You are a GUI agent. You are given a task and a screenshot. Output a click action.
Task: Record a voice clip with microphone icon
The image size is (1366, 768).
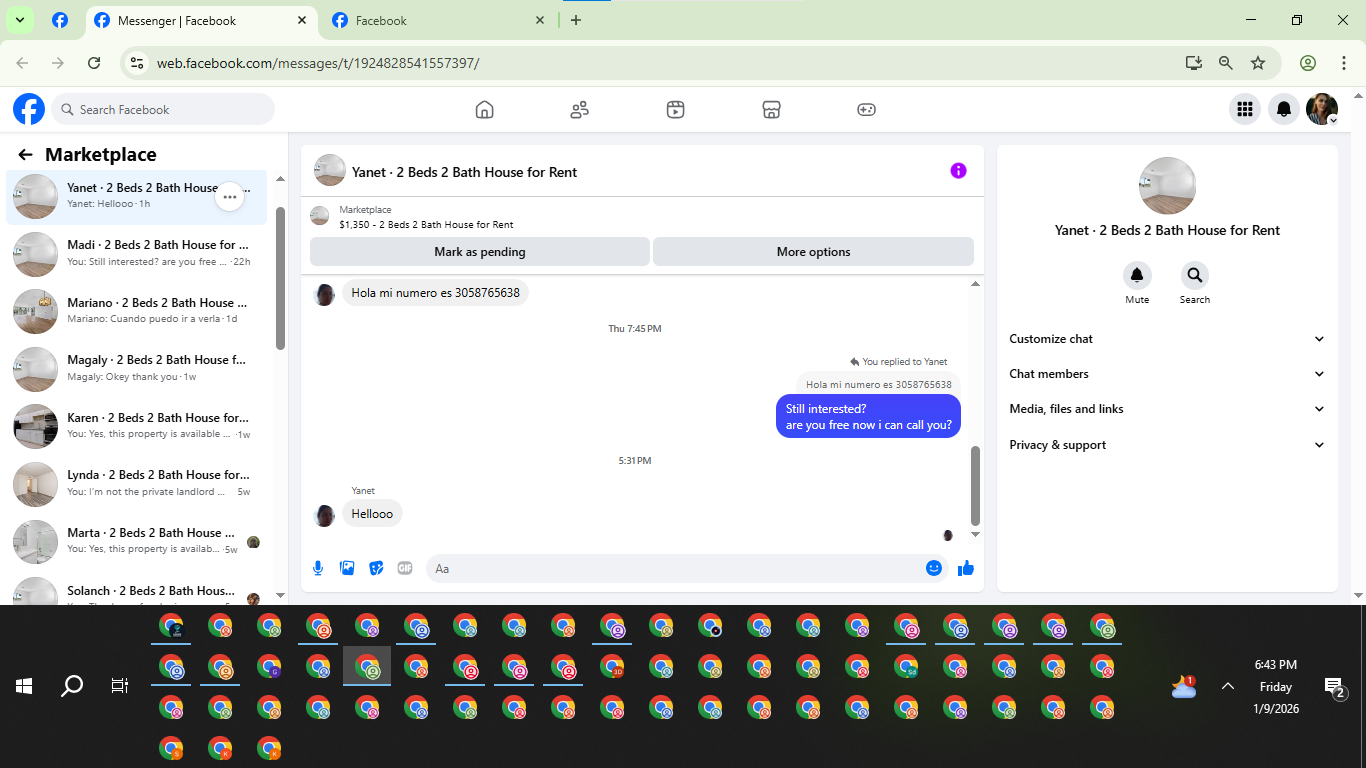coord(318,568)
